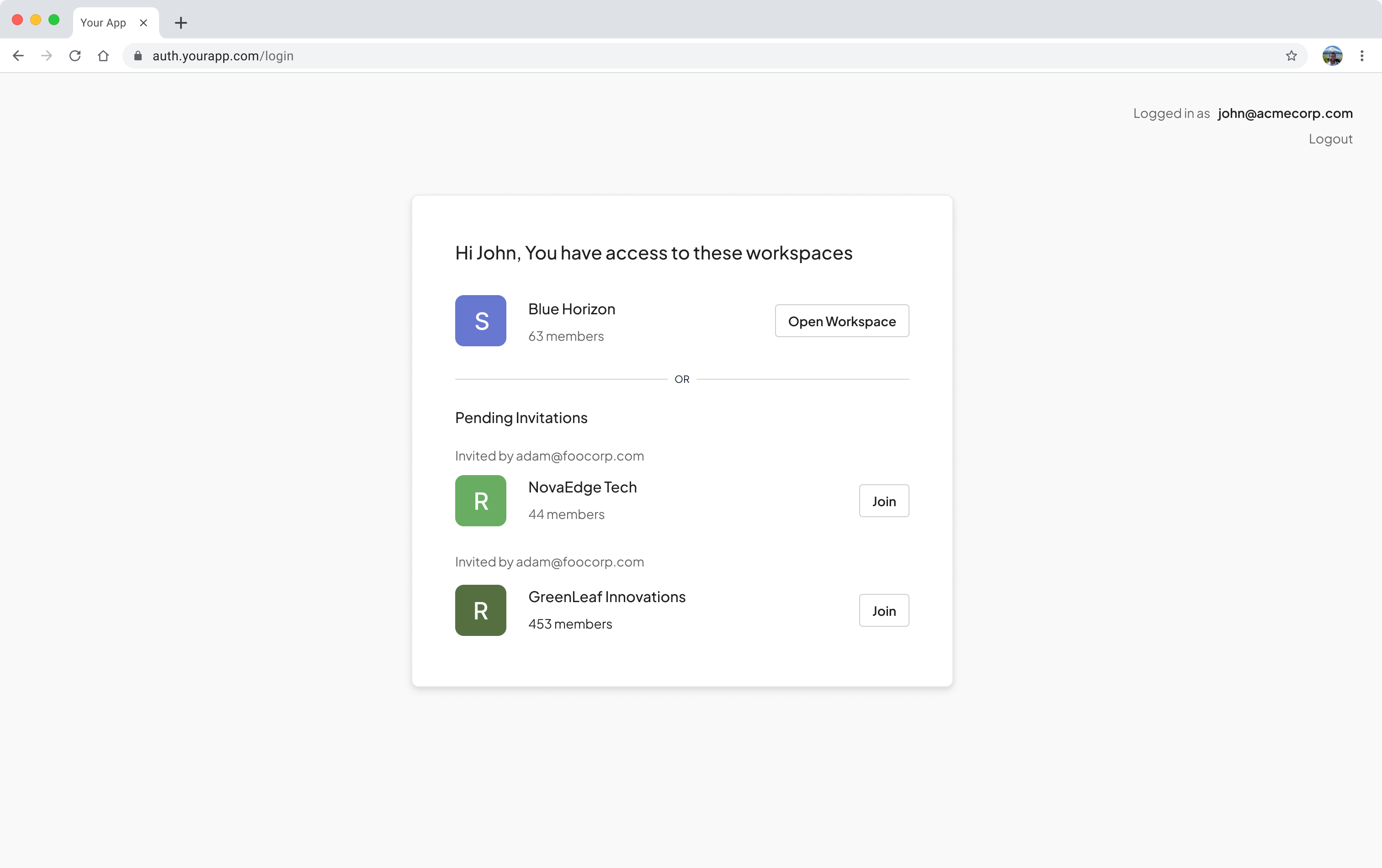Open Workspace for Blue Horizon
Screen dimensions: 1382x868
click(841, 321)
